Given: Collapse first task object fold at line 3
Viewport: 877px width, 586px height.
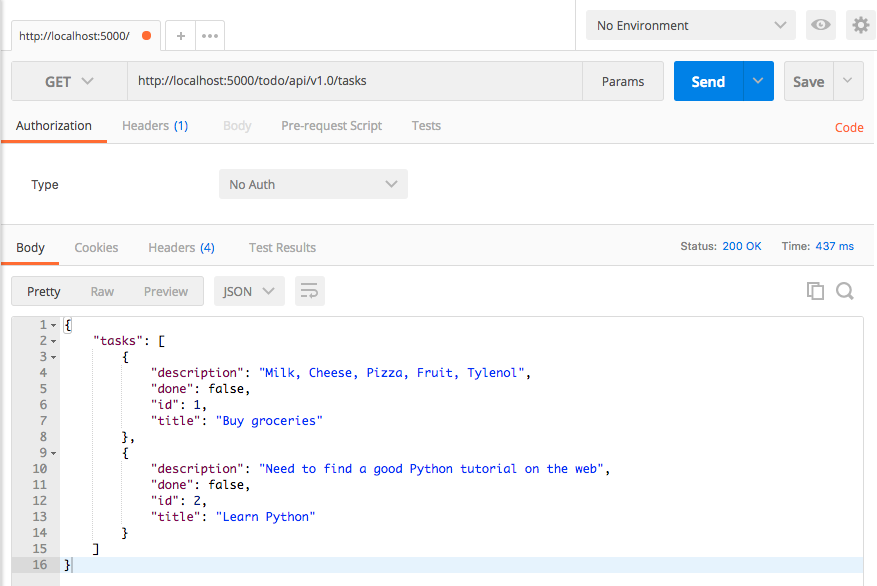Looking at the screenshot, I should [x=54, y=357].
